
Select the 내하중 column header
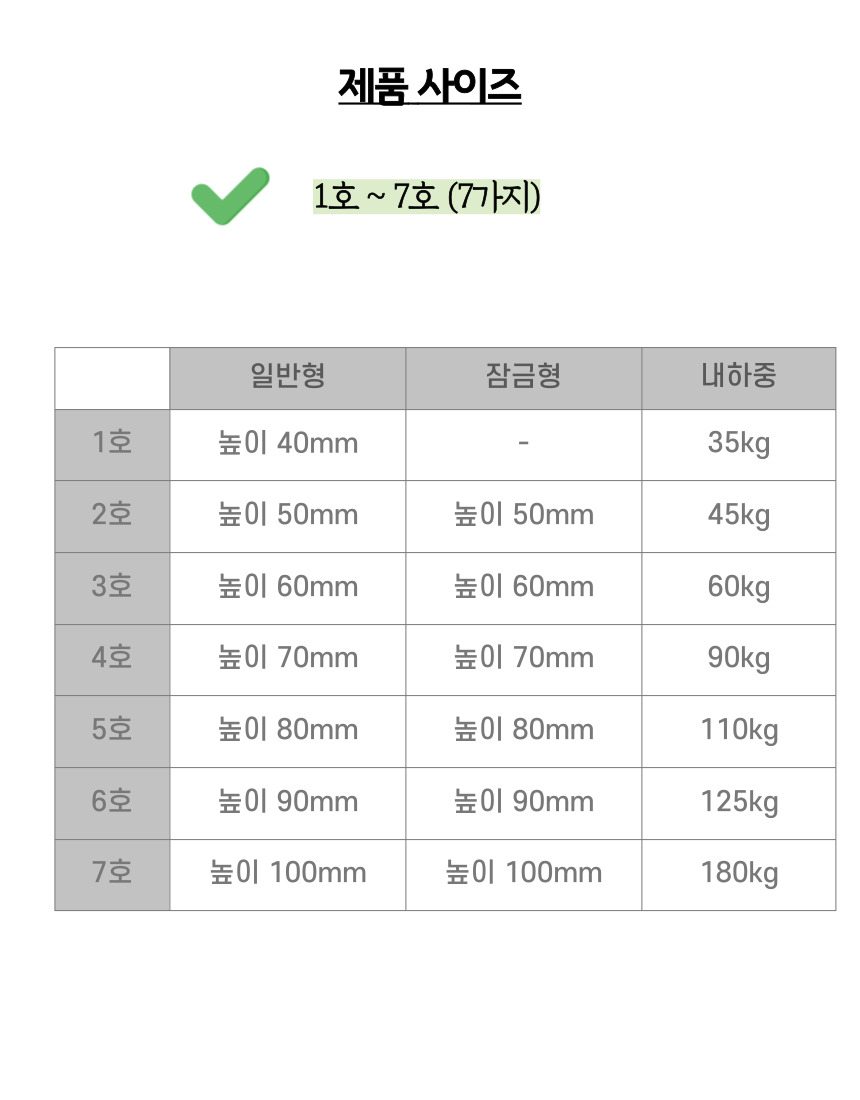(738, 377)
